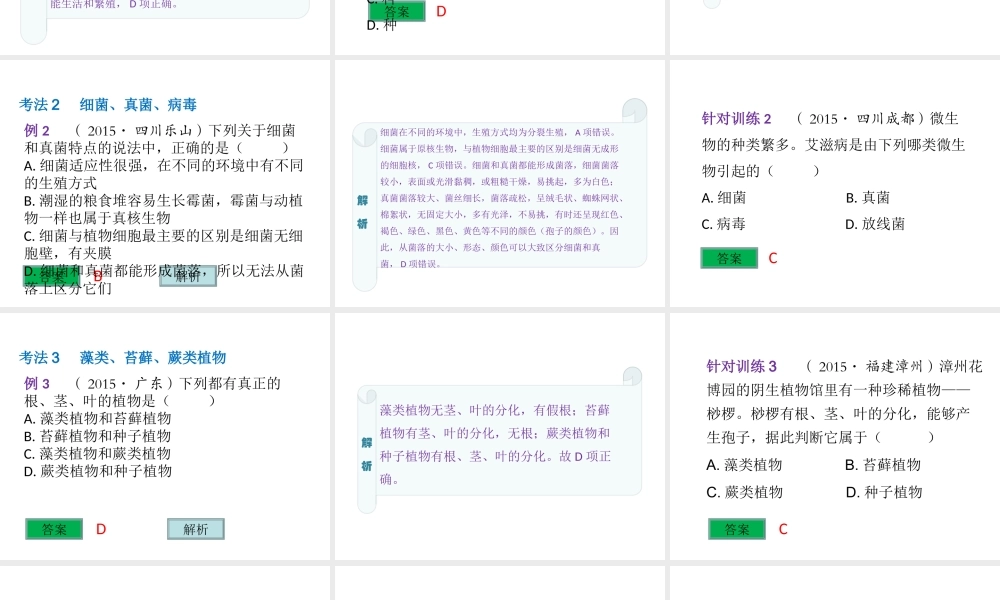The image size is (1000, 600).
Task: Click the red 'D' answer above 'D. 种'
Action: [441, 11]
